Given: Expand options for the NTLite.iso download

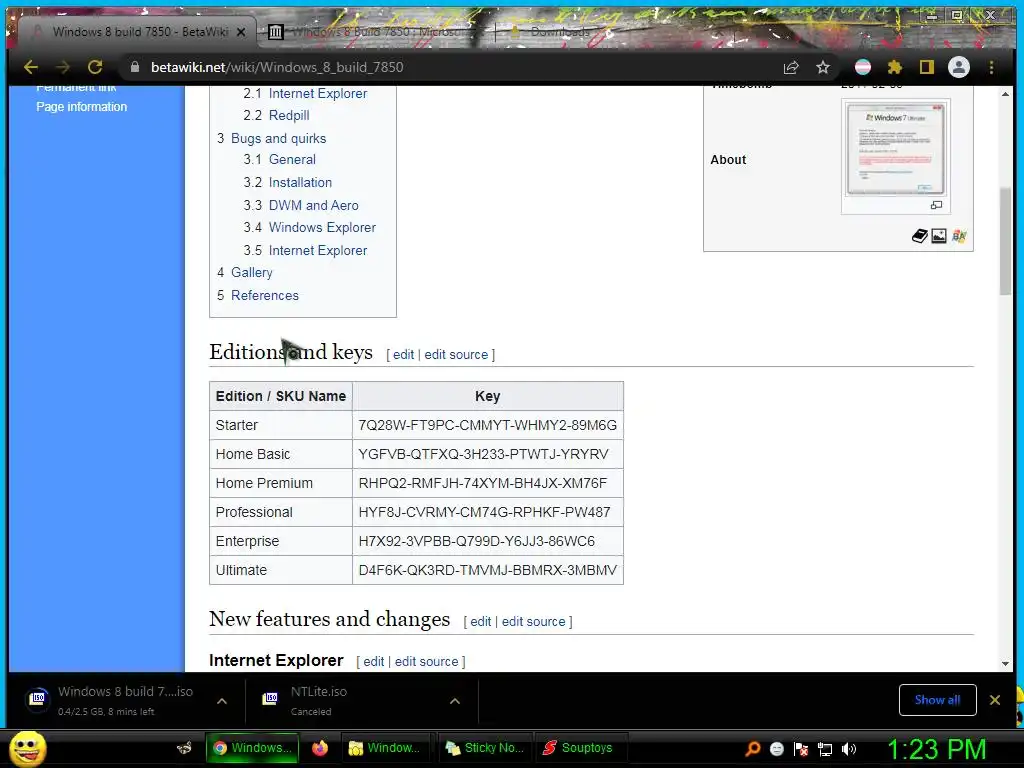Looking at the screenshot, I should point(455,701).
